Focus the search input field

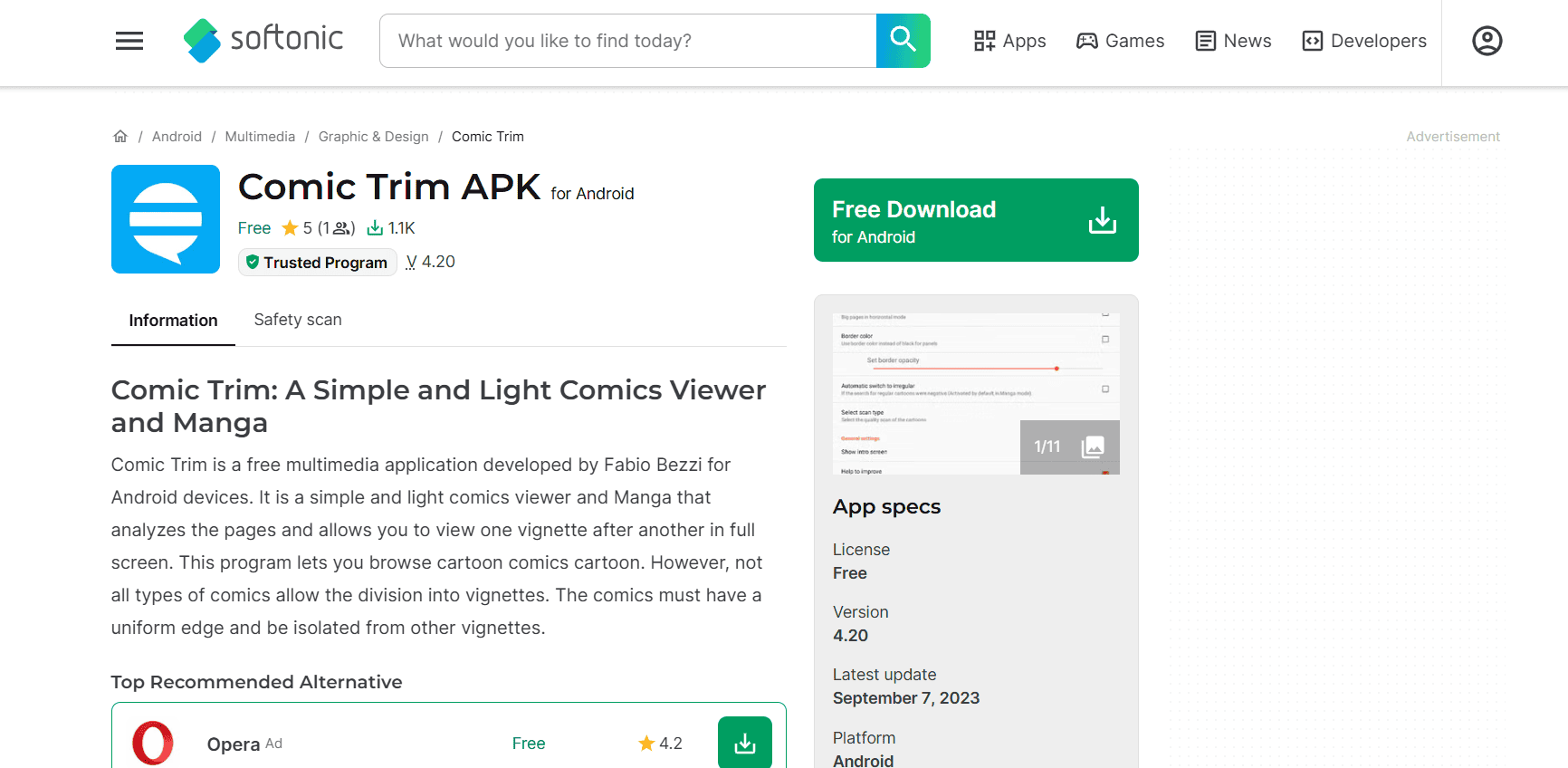pyautogui.click(x=627, y=41)
